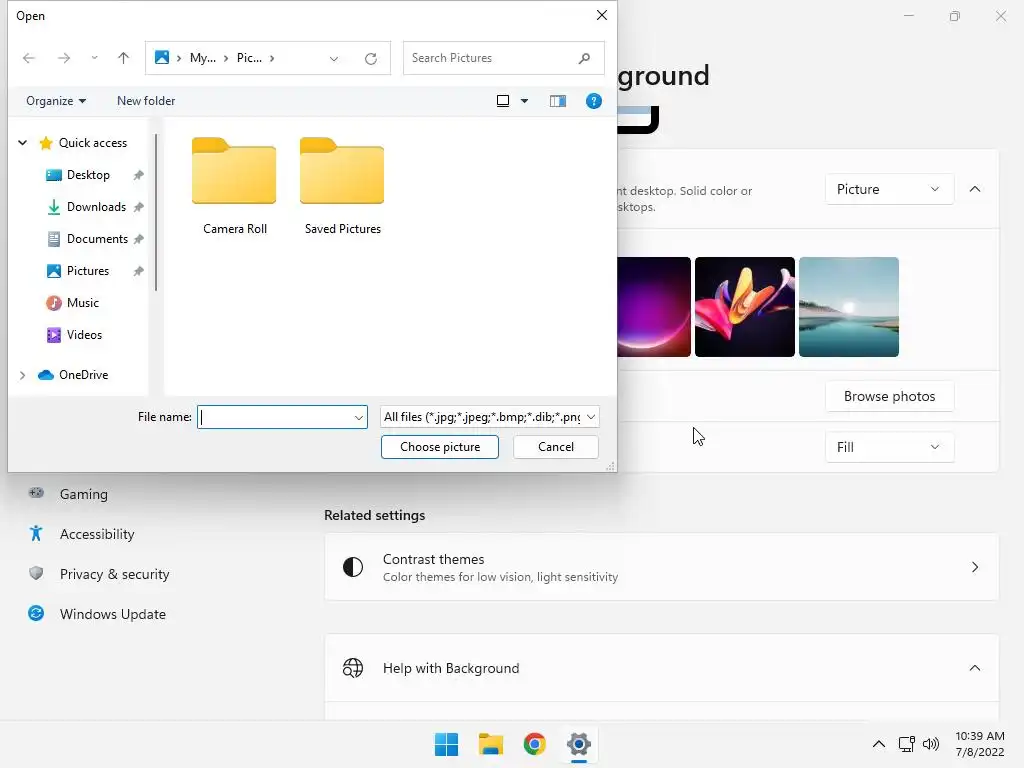Unpin Desktop using pin icon

point(138,175)
